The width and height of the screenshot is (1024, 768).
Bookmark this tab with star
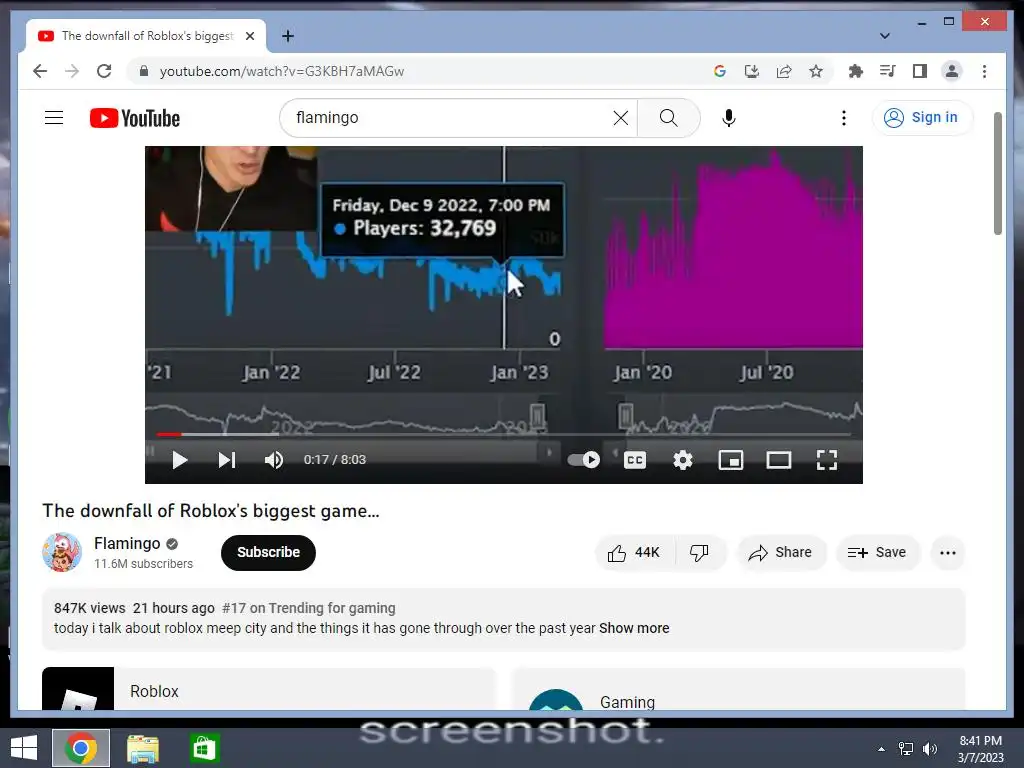[x=816, y=71]
